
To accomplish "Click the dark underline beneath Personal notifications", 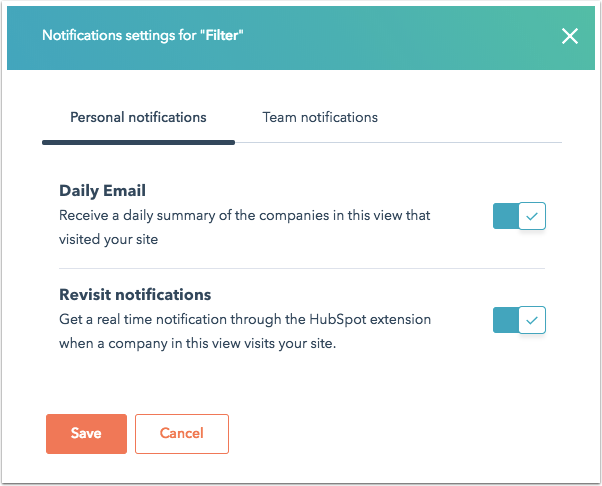I will click(139, 142).
